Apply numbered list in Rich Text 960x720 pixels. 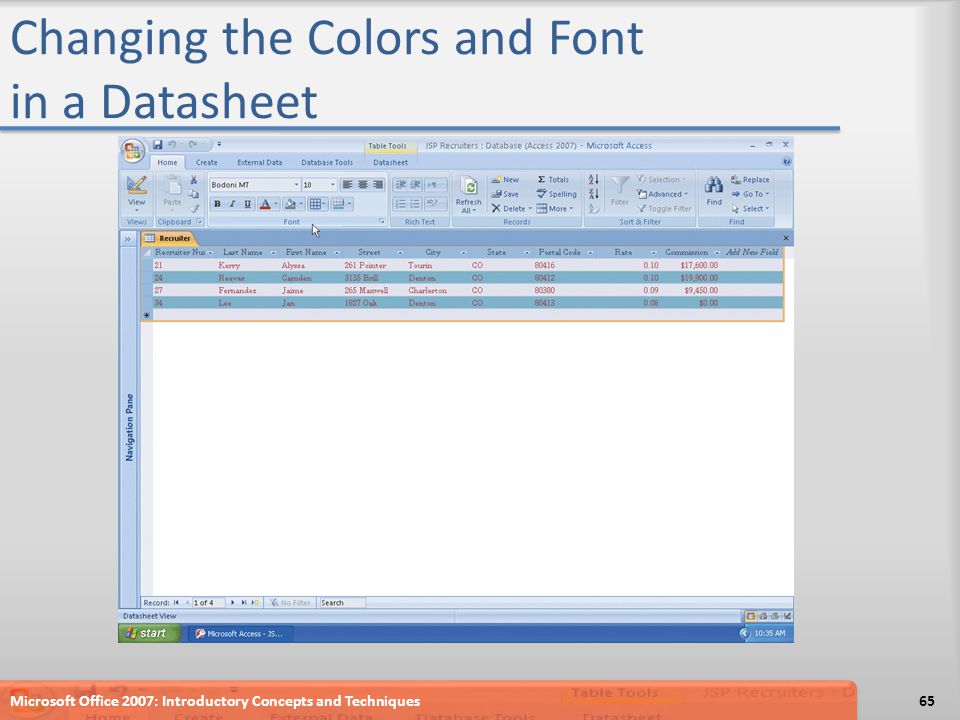[x=400, y=204]
